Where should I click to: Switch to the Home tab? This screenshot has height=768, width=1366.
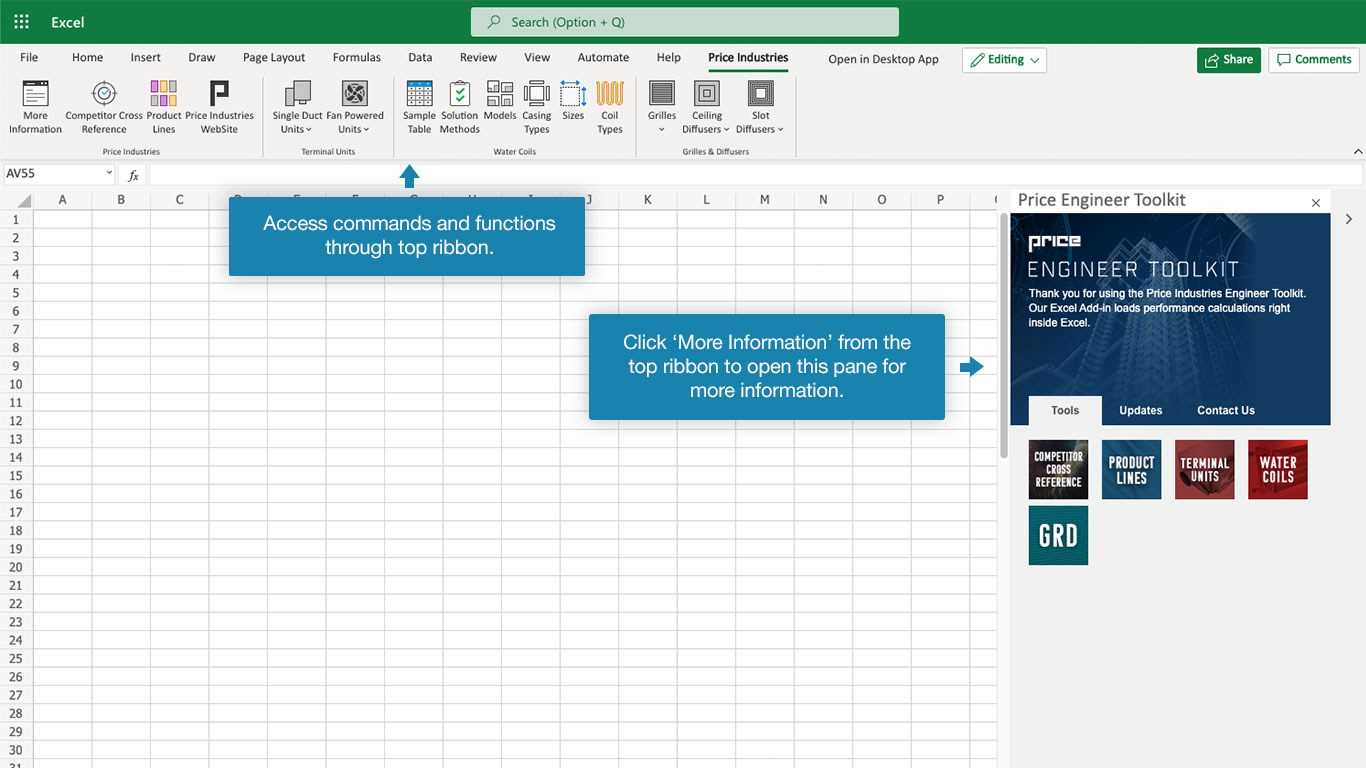88,58
